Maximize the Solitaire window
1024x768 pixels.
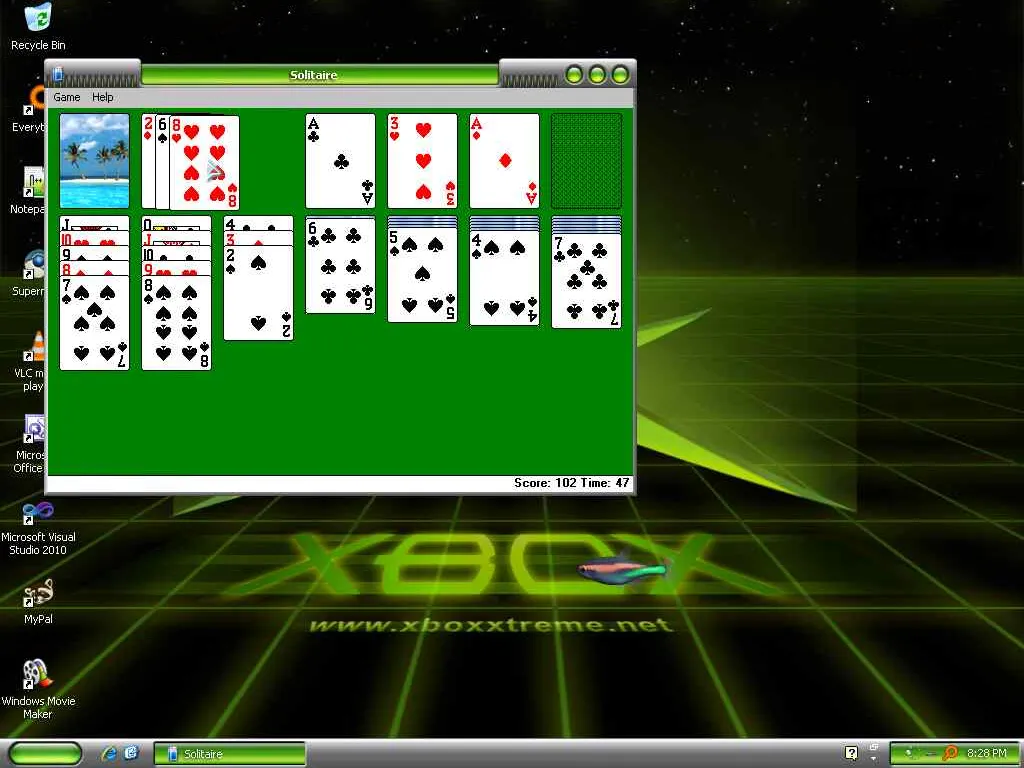tap(597, 74)
